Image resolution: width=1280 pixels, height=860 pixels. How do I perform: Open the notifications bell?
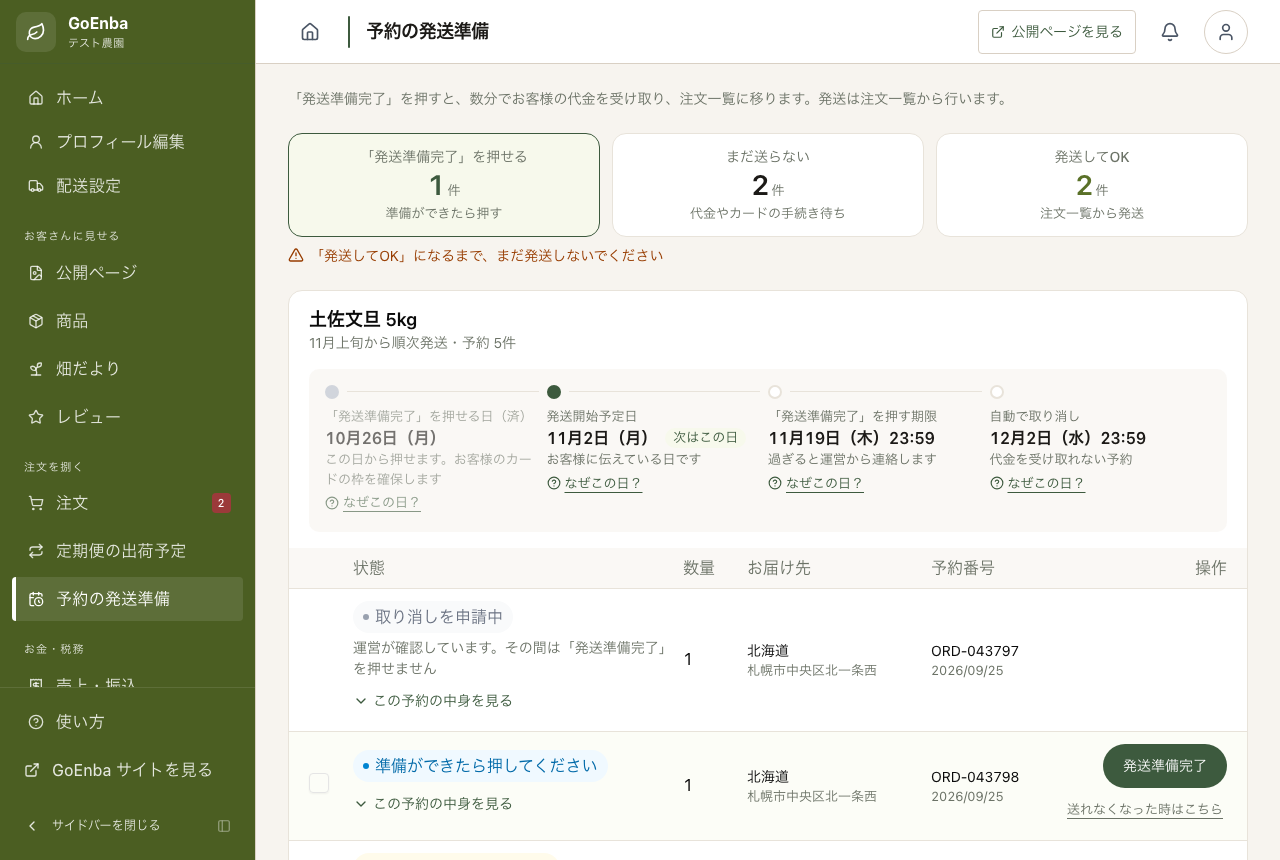tap(1170, 32)
